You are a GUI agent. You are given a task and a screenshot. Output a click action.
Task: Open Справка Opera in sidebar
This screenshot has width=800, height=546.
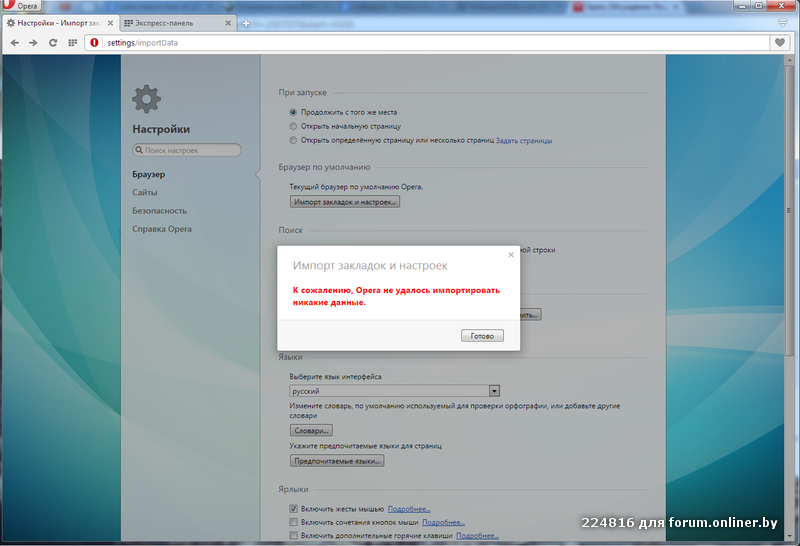click(162, 229)
